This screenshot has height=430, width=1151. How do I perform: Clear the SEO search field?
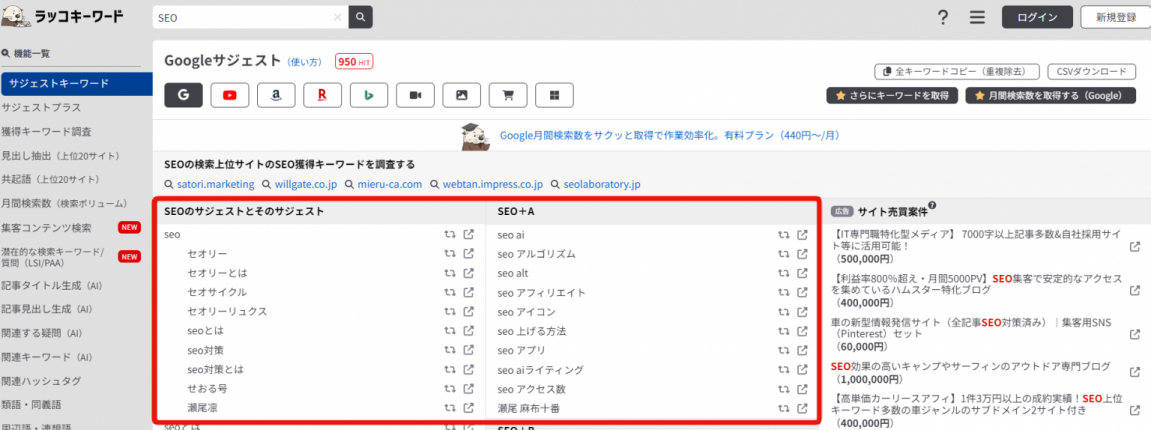click(337, 18)
